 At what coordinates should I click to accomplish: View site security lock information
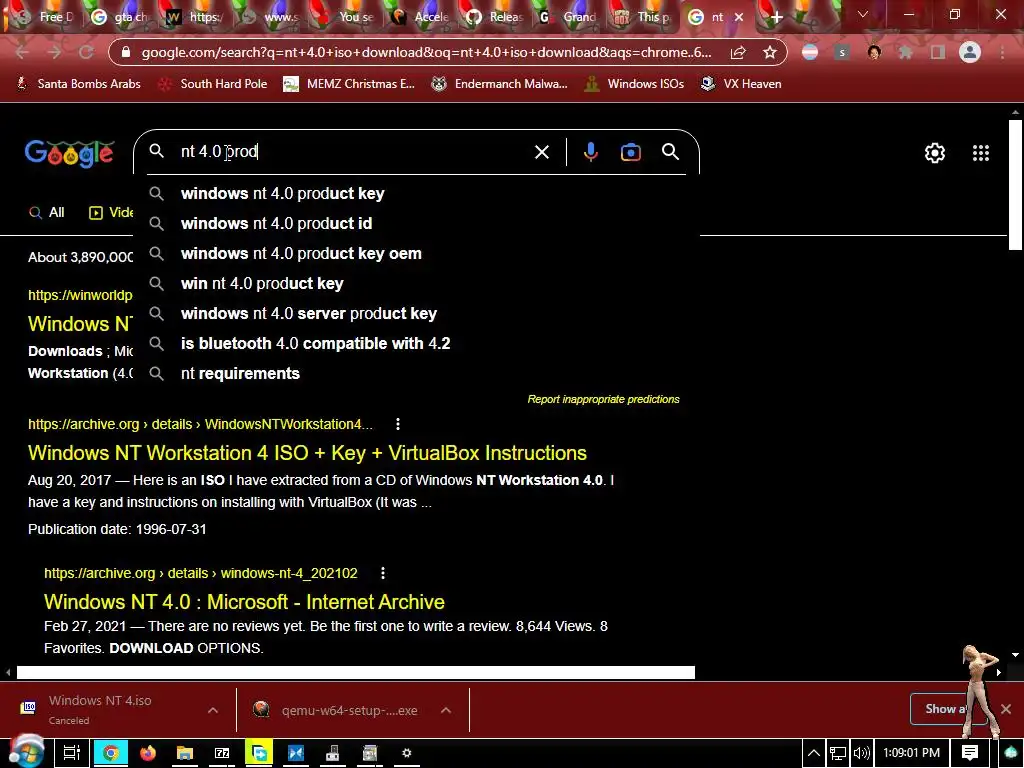pos(127,52)
